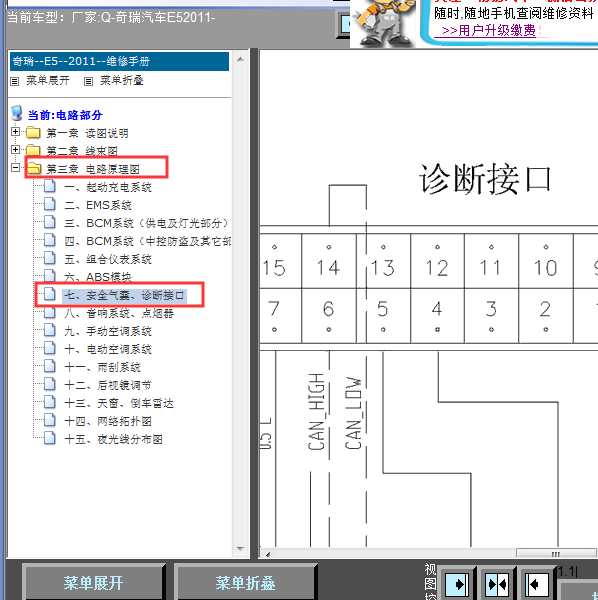Screen dimensions: 598x600
Task: Collapse 第三章 电路原理图 node
Action: (x=15, y=168)
